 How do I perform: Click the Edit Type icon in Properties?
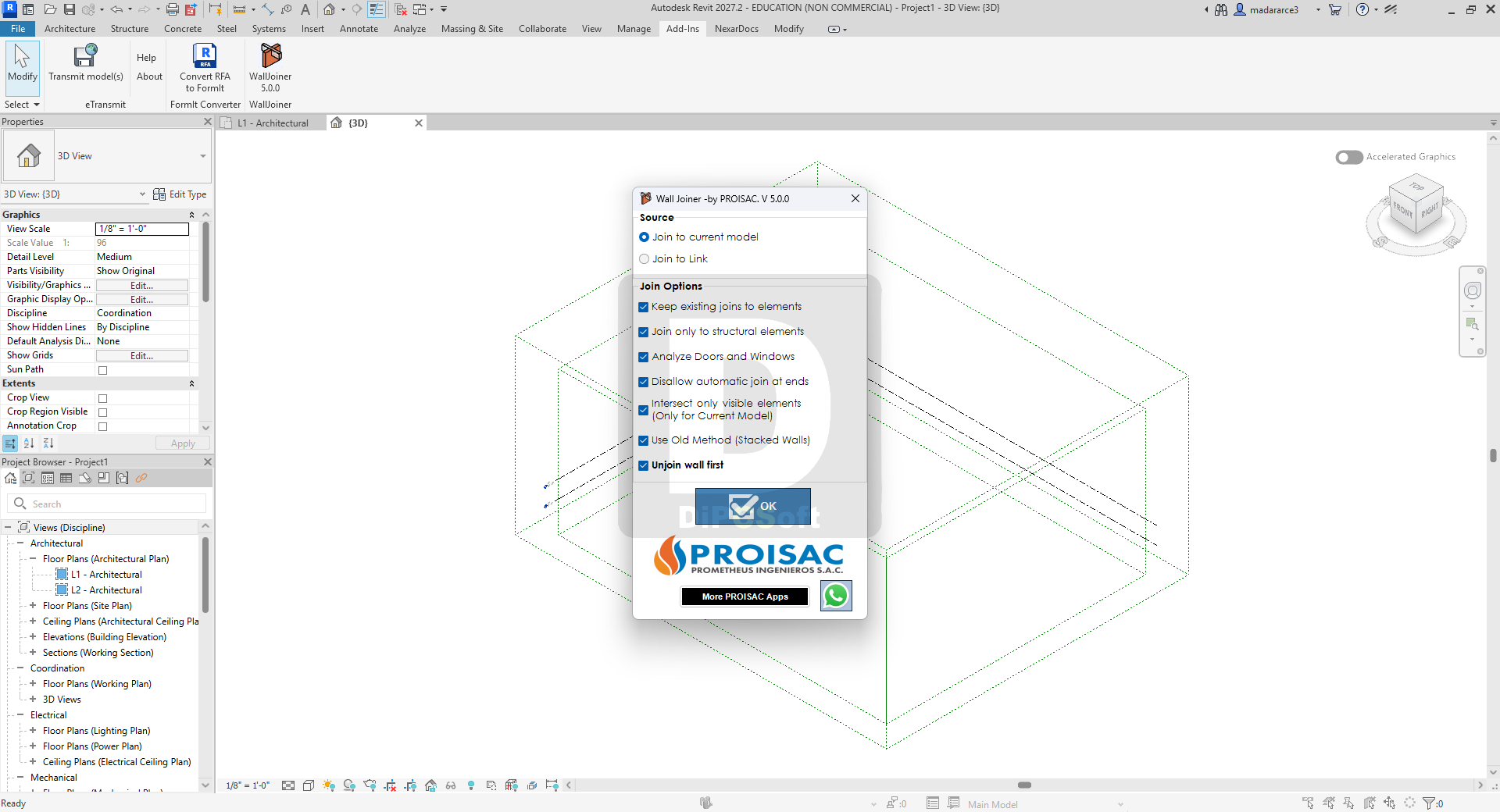pyautogui.click(x=159, y=194)
